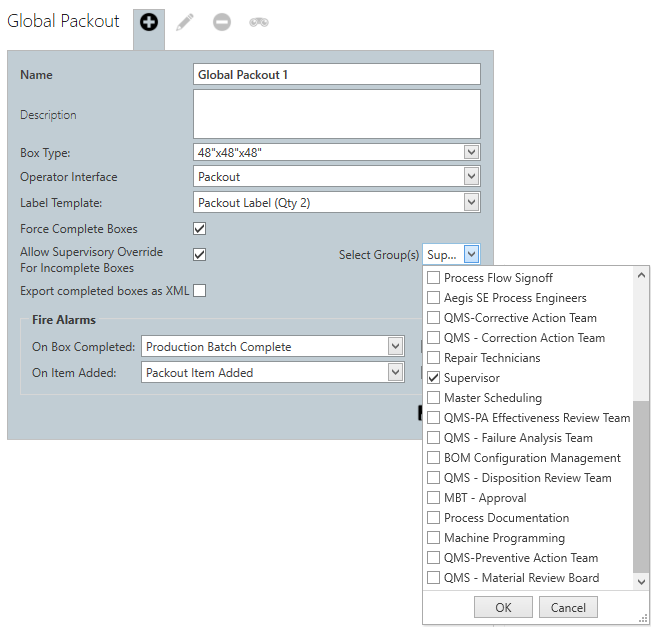Viewport: 651px width, 627px height.
Task: Click the binoculars view icon
Action: (x=259, y=22)
